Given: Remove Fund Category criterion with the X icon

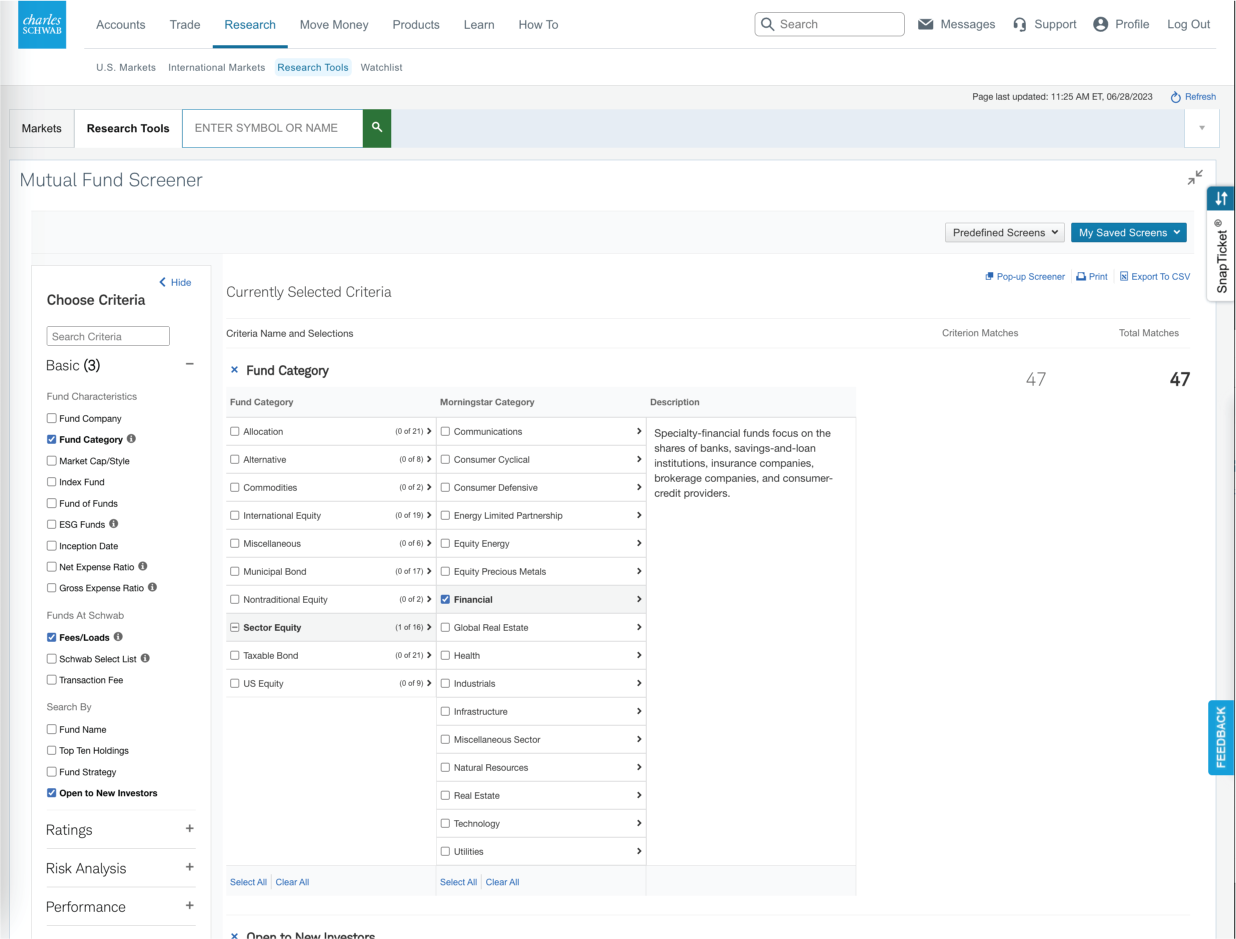Looking at the screenshot, I should coord(235,370).
